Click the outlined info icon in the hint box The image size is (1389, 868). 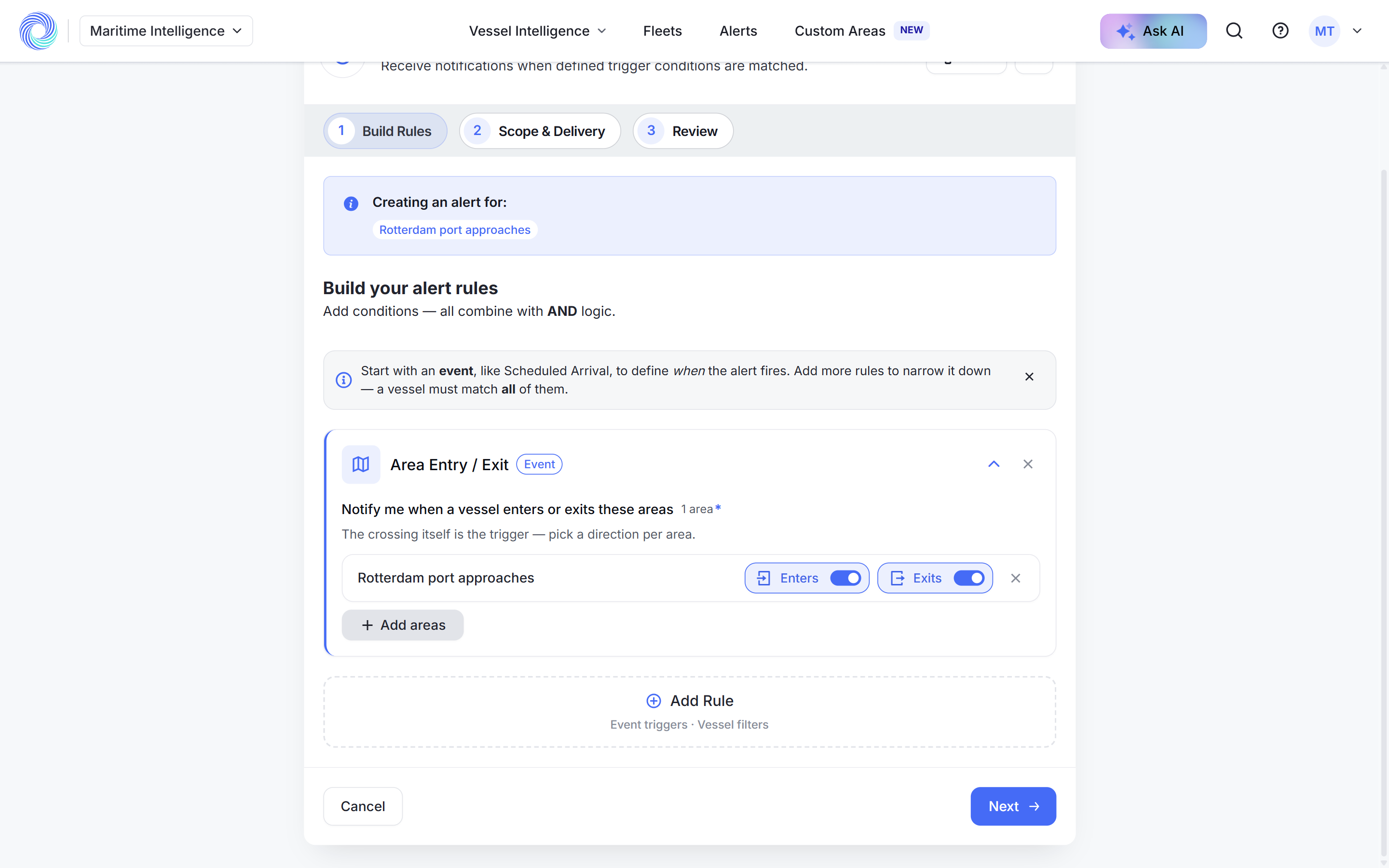tap(343, 380)
